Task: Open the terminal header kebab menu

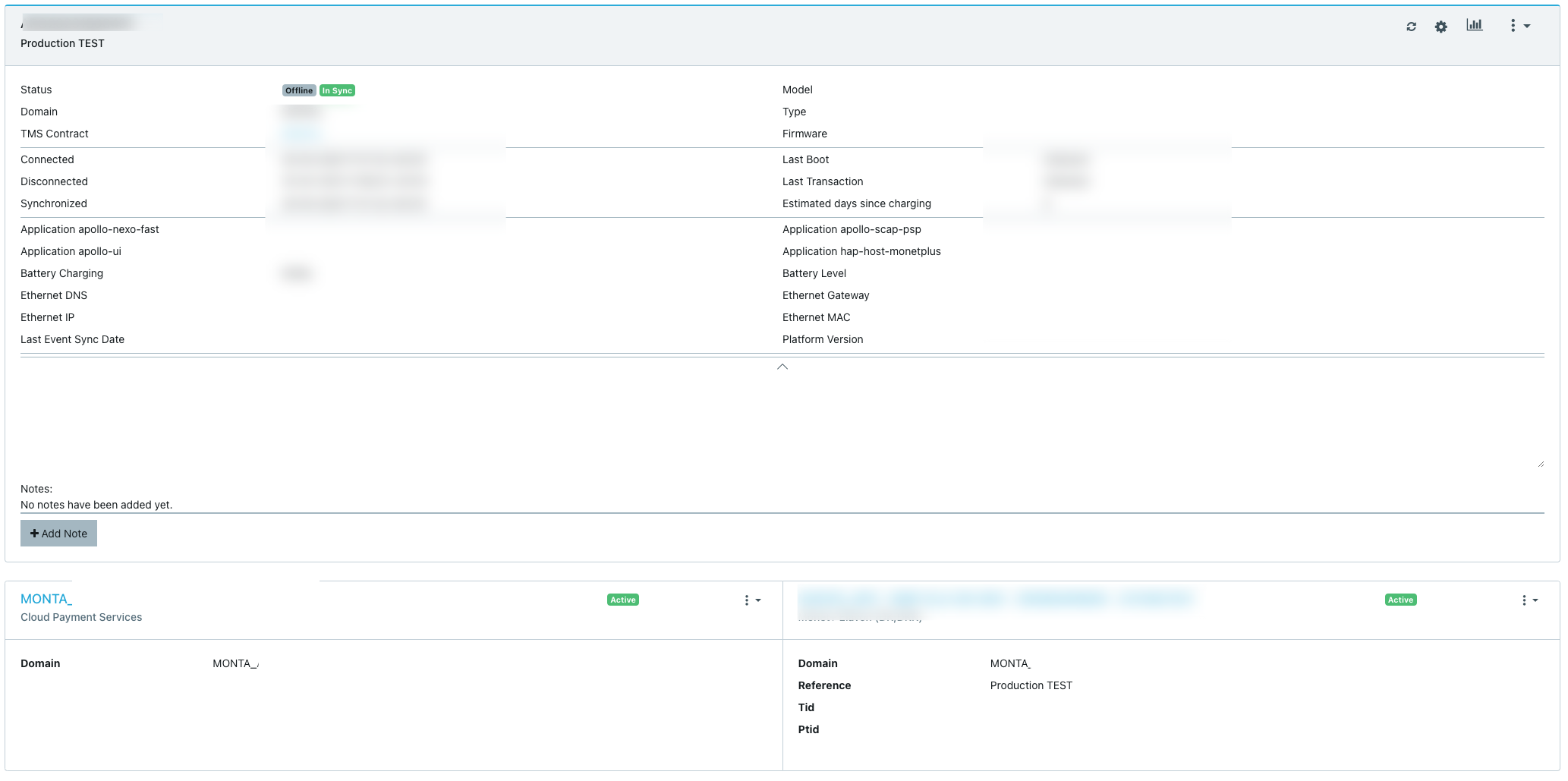Action: (x=1519, y=26)
